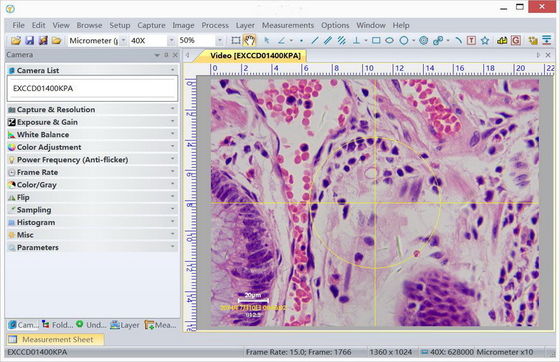Open the Process menu
560x362 pixels.
(215, 25)
